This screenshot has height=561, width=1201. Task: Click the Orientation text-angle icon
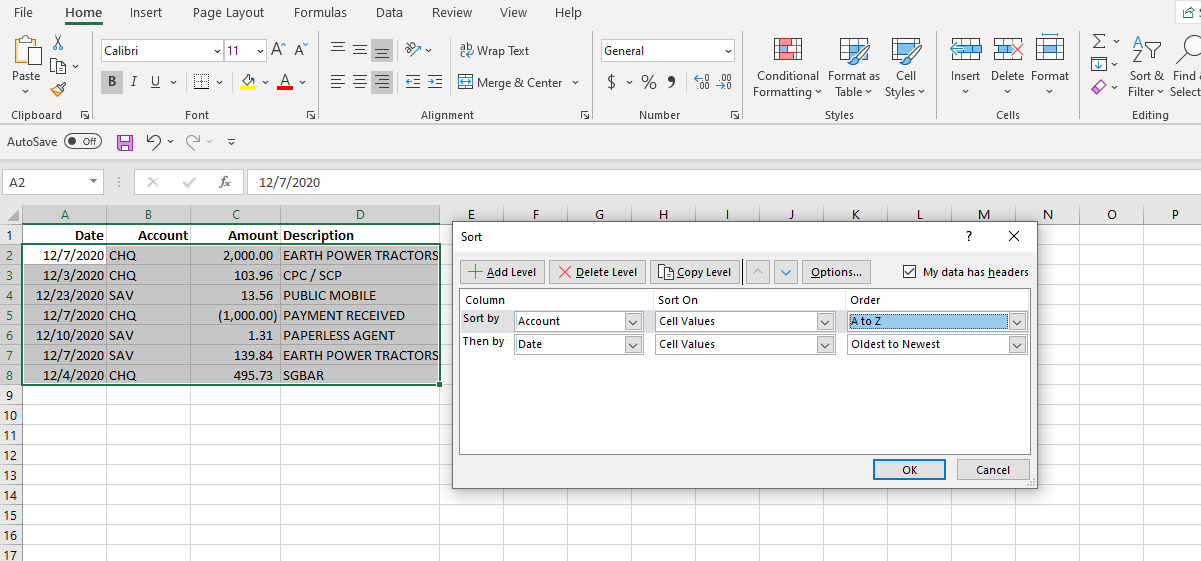pyautogui.click(x=413, y=50)
